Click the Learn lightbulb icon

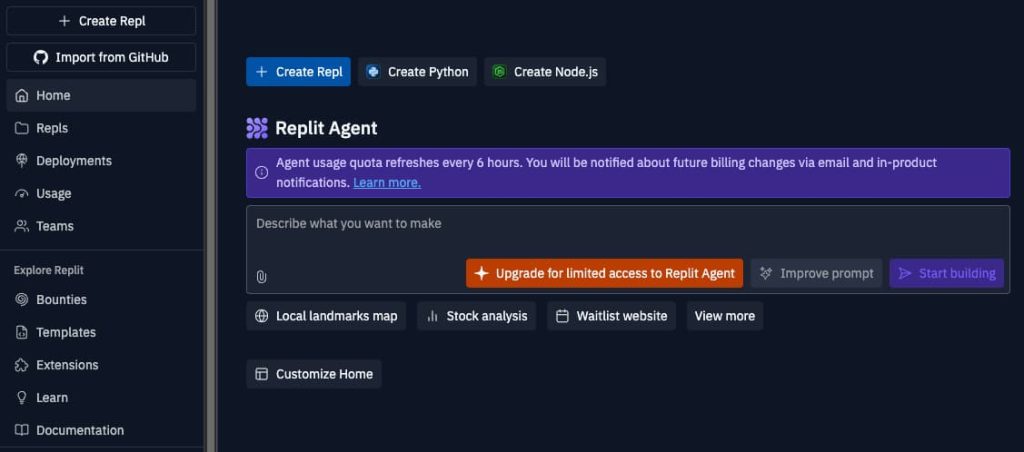tap(22, 398)
